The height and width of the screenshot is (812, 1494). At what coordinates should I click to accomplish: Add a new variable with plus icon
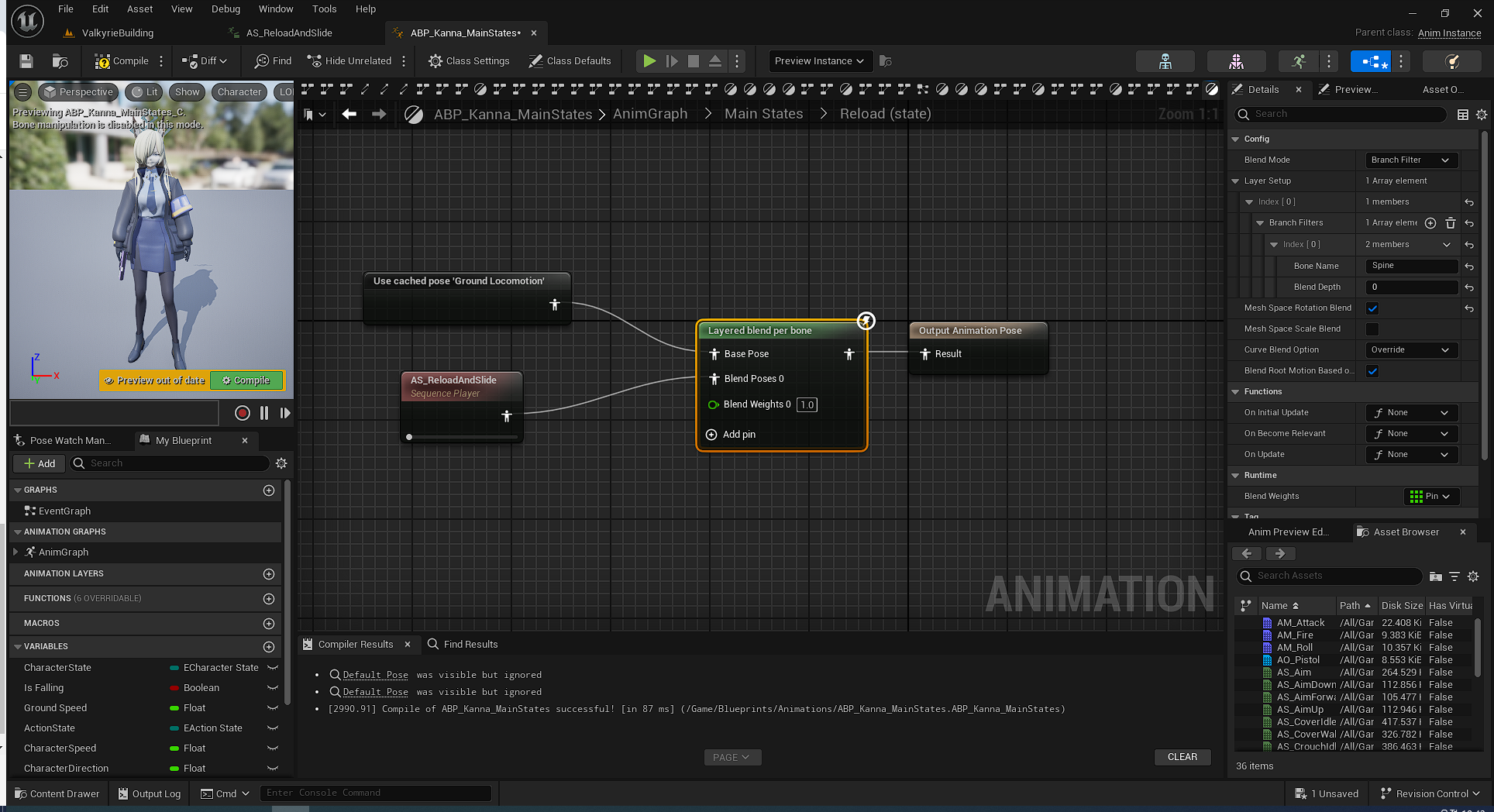pyautogui.click(x=269, y=647)
